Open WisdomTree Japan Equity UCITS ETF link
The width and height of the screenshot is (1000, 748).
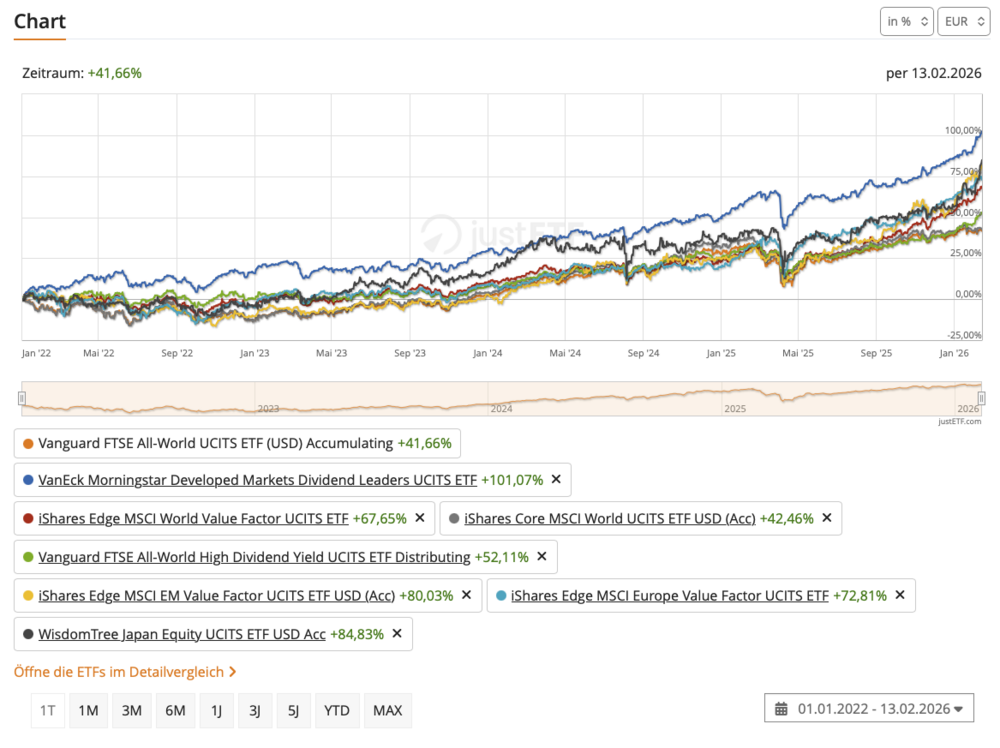[x=182, y=634]
